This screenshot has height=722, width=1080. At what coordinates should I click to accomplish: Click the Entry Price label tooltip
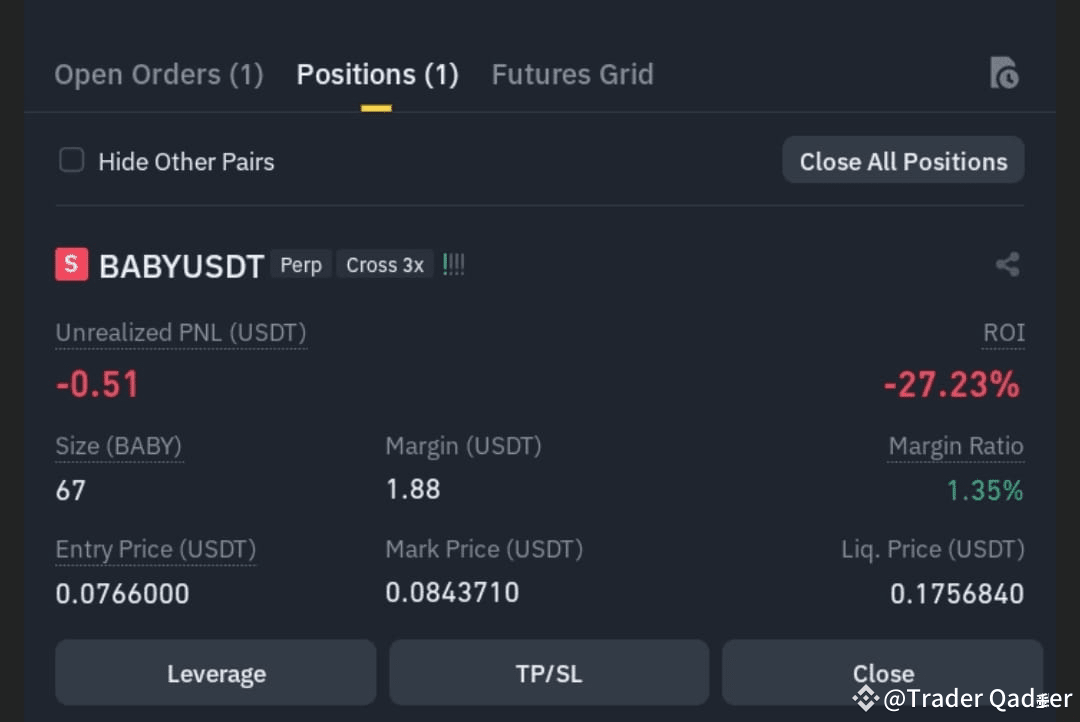[155, 549]
